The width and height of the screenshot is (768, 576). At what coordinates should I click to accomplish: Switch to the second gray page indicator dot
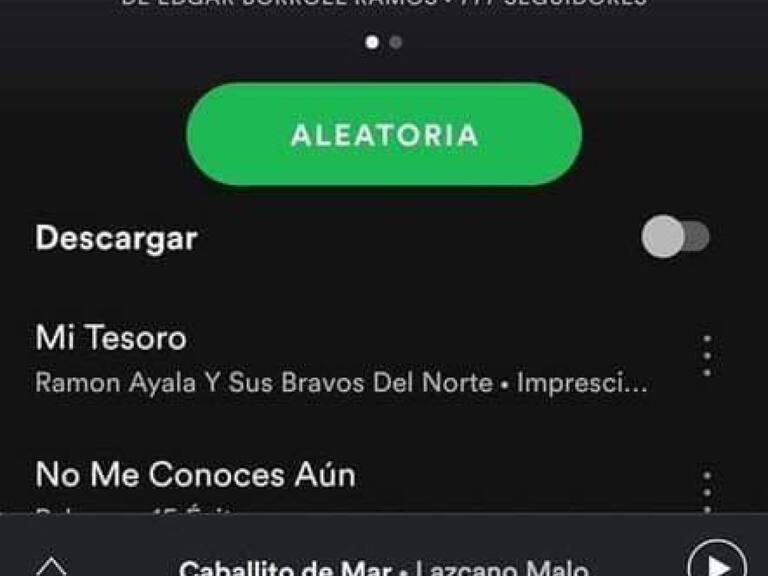coord(396,43)
